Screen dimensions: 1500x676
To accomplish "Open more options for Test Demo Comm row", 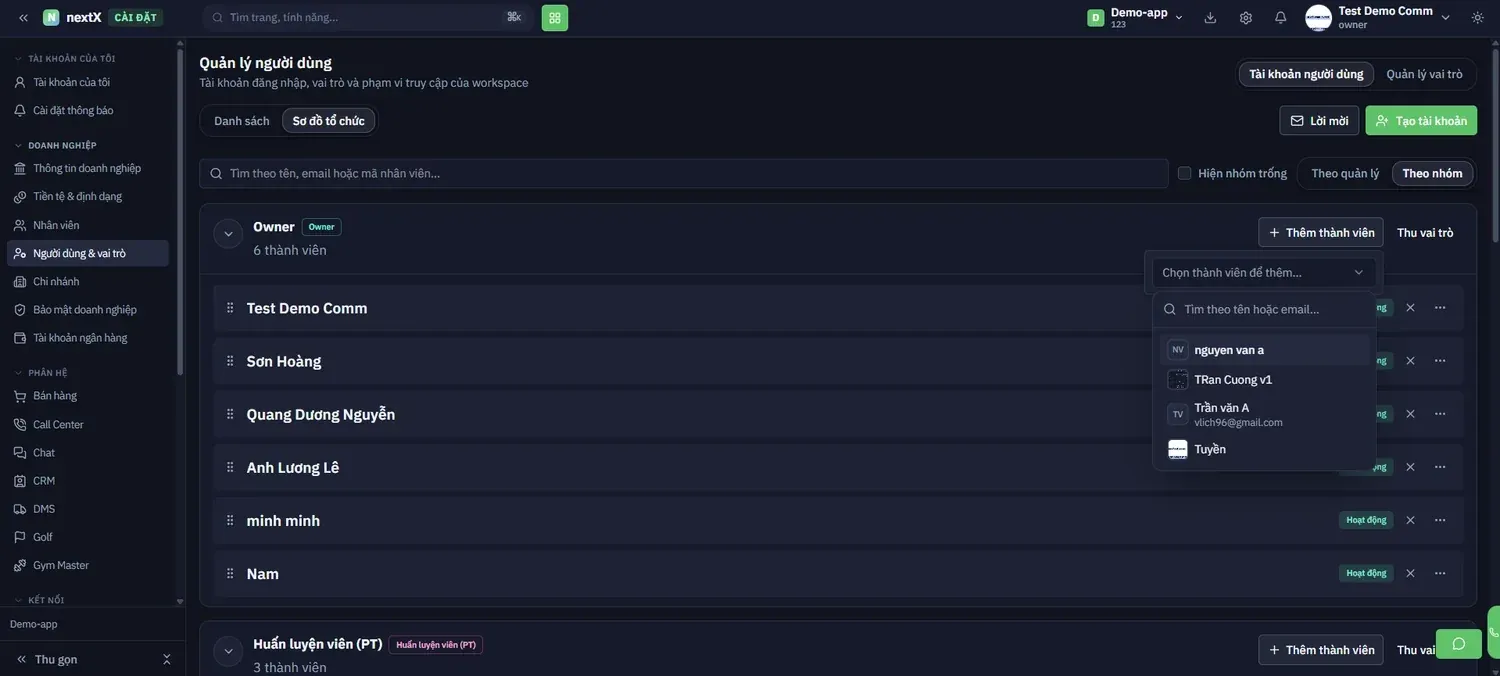I will 1440,307.
